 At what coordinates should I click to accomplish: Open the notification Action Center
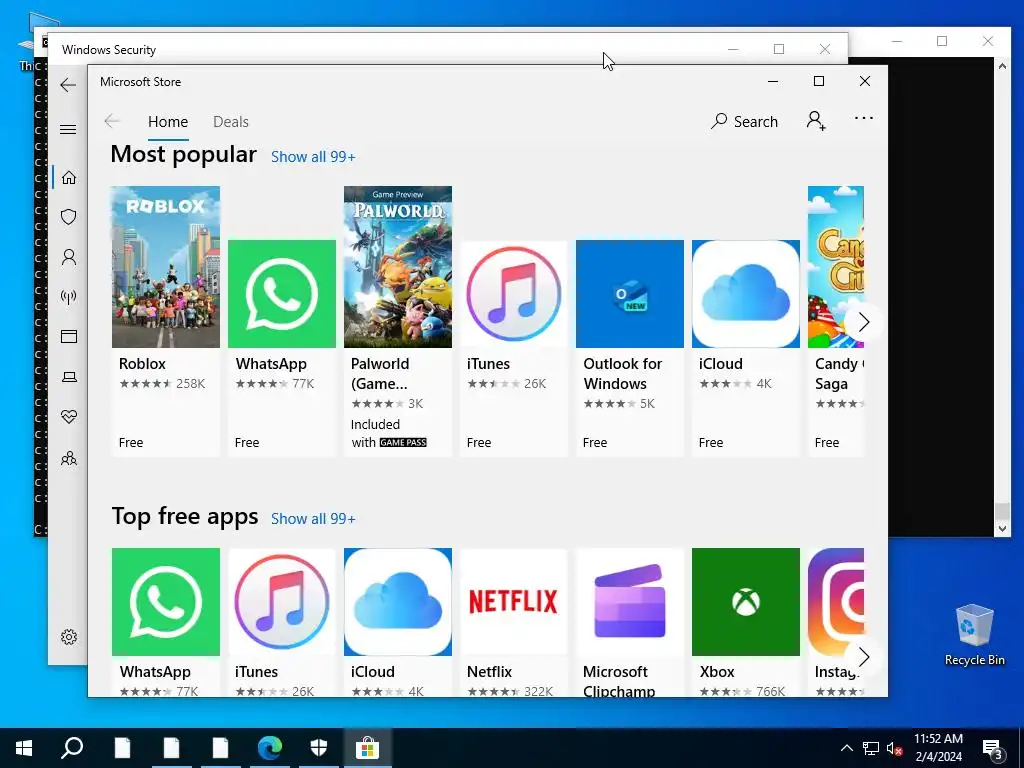(x=993, y=748)
